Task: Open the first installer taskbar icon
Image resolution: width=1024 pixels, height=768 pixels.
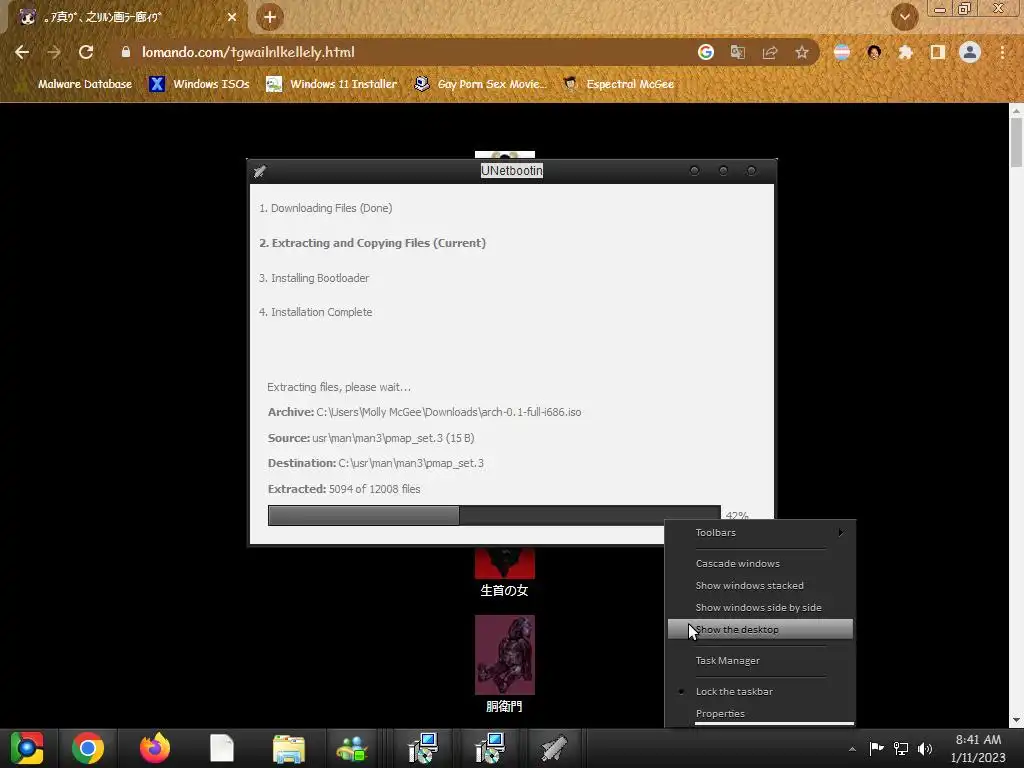Action: pos(423,748)
